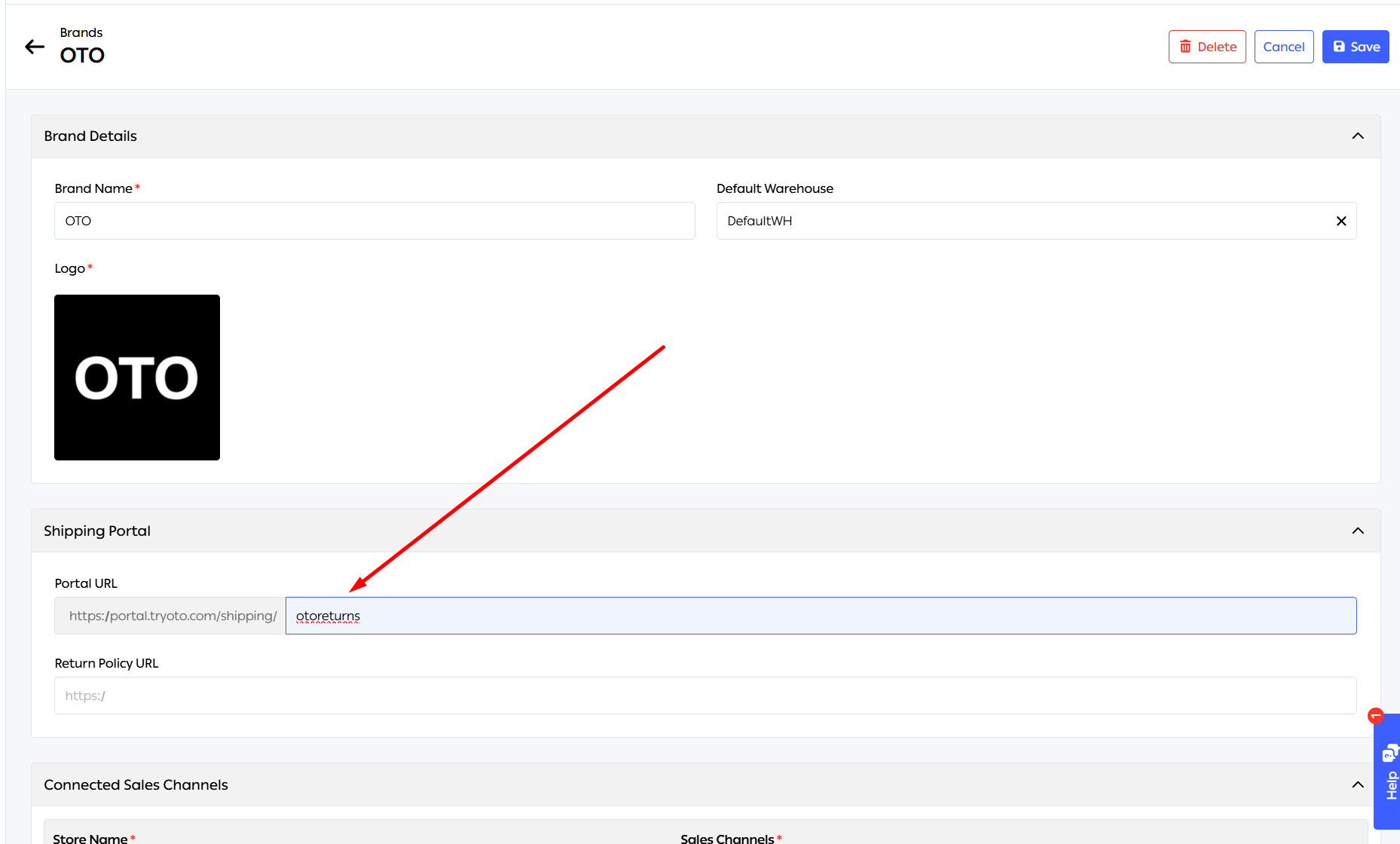Edit the Portal URL slug field

[821, 616]
